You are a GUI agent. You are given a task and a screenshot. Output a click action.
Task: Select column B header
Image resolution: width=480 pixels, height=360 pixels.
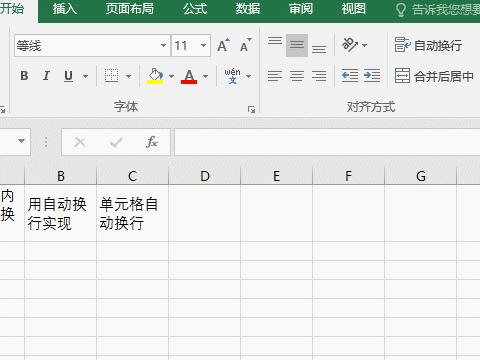click(x=61, y=176)
